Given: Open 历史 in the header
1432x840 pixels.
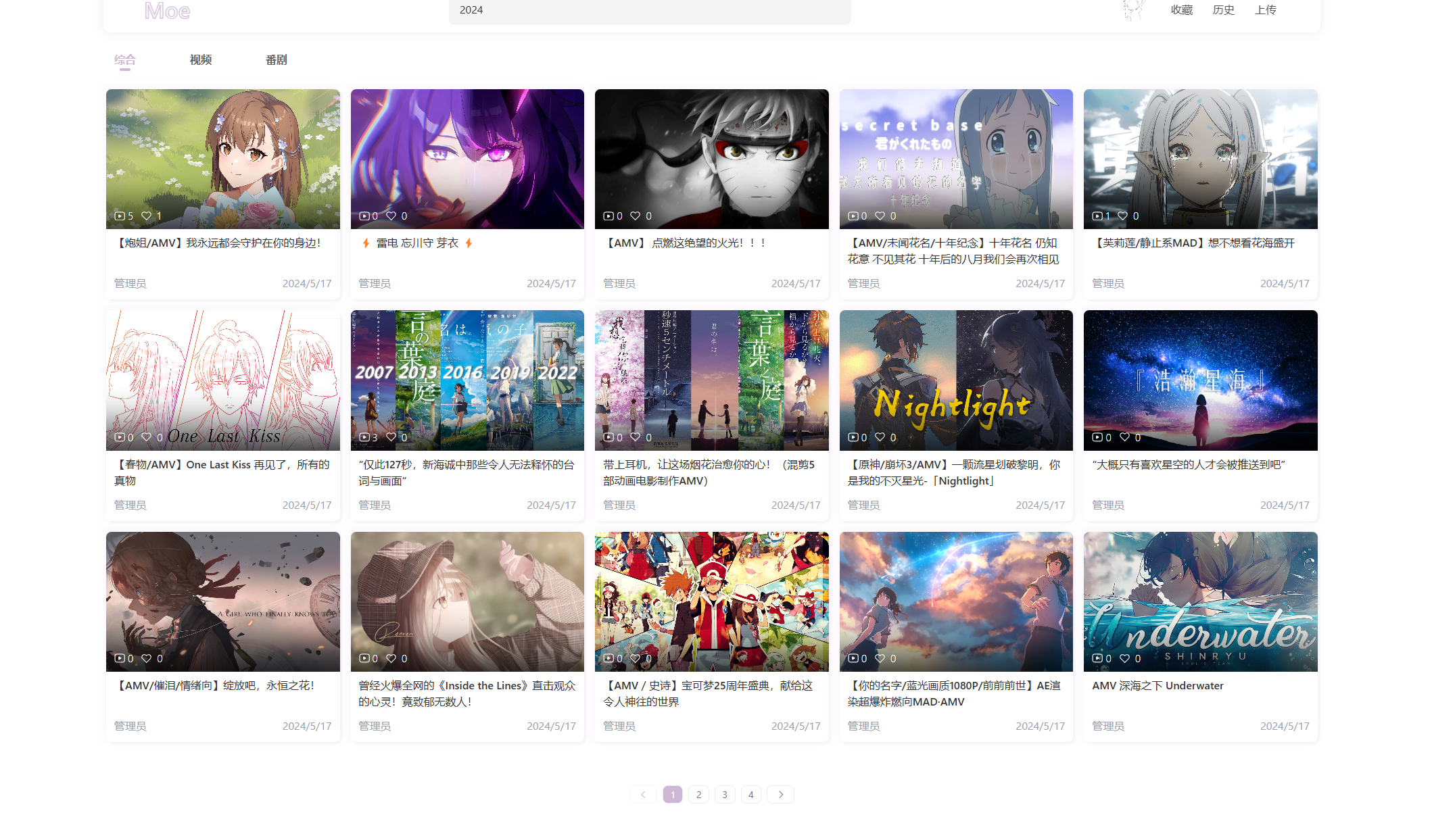Looking at the screenshot, I should [x=1224, y=10].
